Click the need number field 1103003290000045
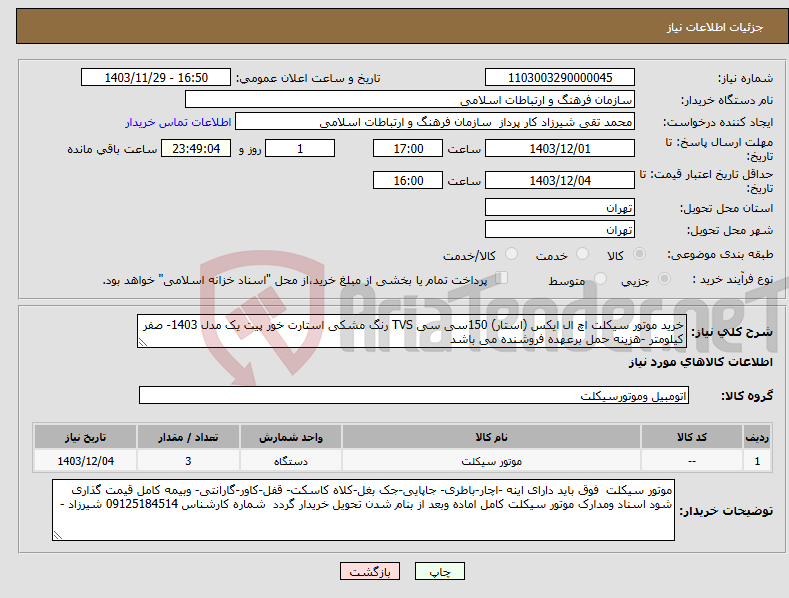 [x=560, y=78]
